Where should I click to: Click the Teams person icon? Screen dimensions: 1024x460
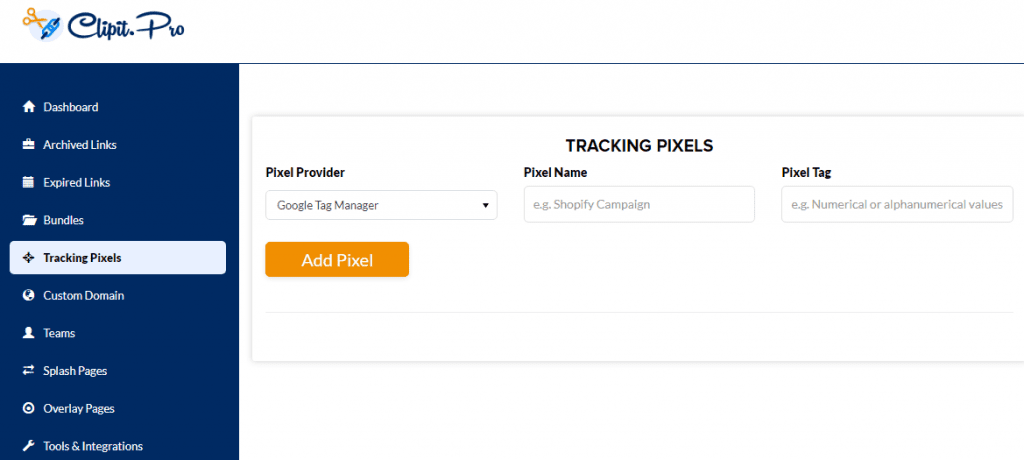pos(28,333)
